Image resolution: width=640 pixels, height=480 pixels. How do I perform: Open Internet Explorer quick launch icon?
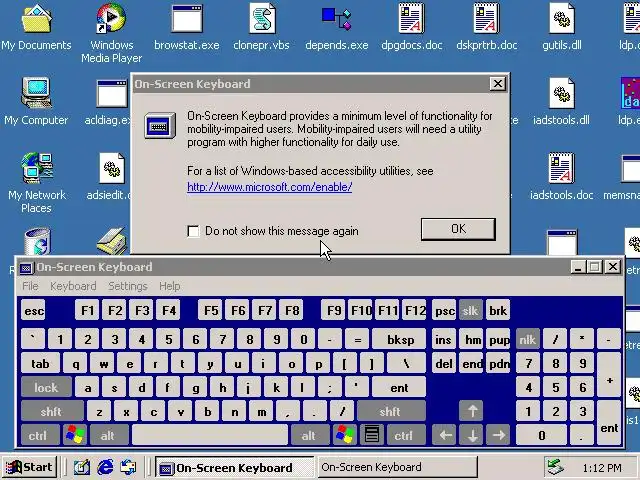105,467
